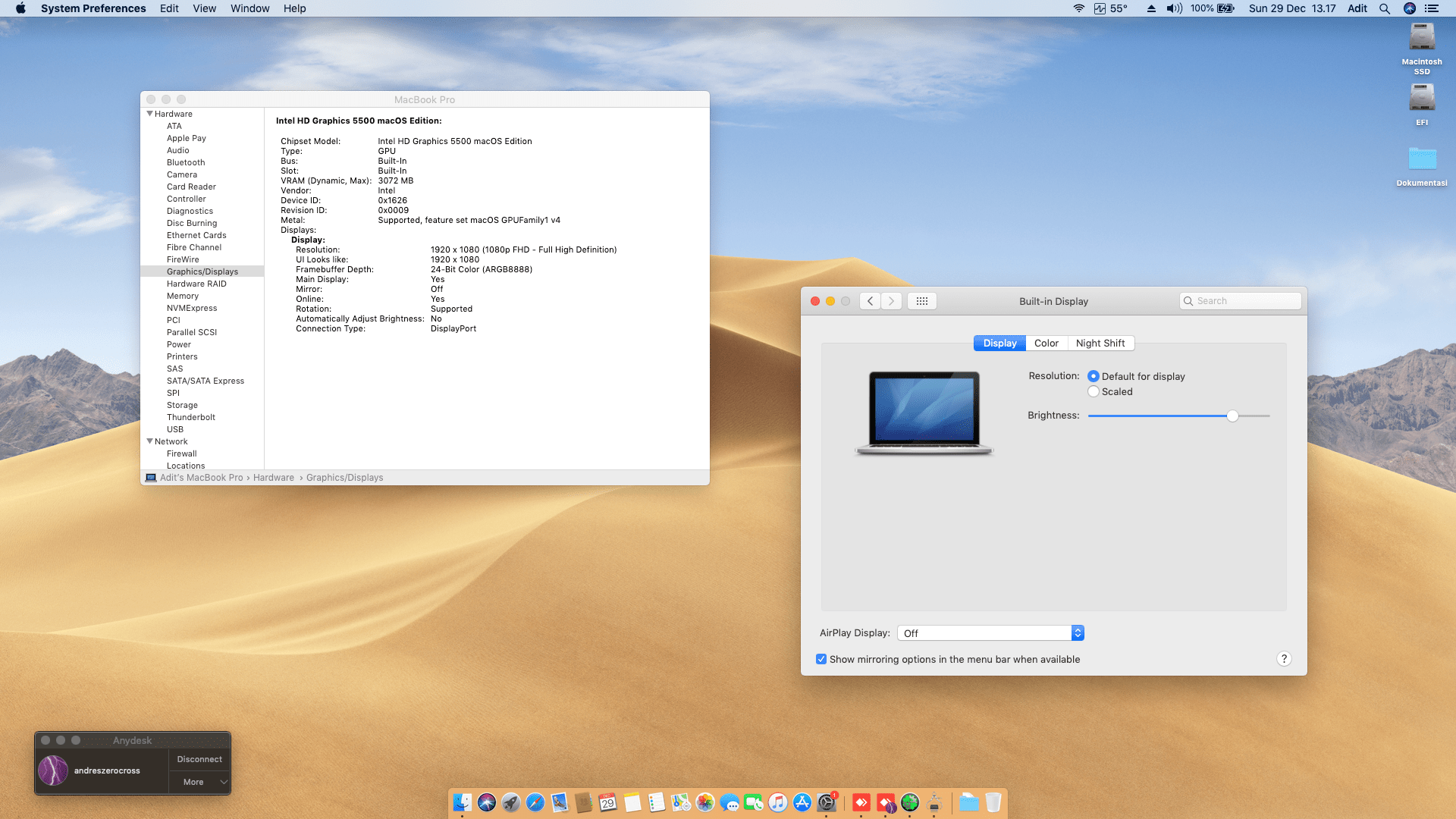1456x819 pixels.
Task: Open the Macintosh SSD drive on desktop
Action: coord(1422,38)
